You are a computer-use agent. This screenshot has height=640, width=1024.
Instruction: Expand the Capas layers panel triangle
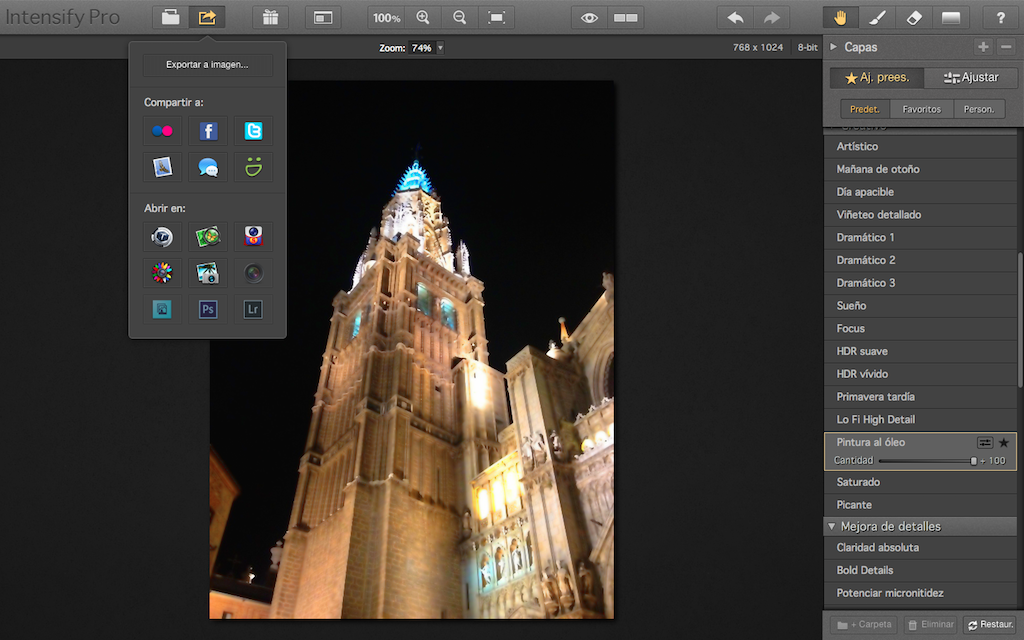pos(833,46)
